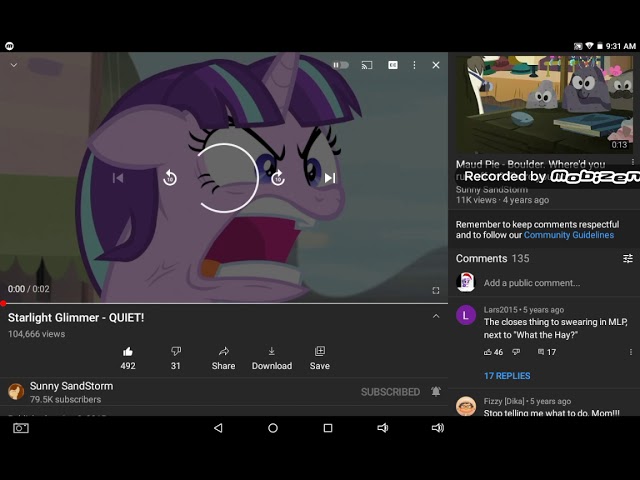
Task: Open Mobizen icon in status bar
Action: coord(9,46)
